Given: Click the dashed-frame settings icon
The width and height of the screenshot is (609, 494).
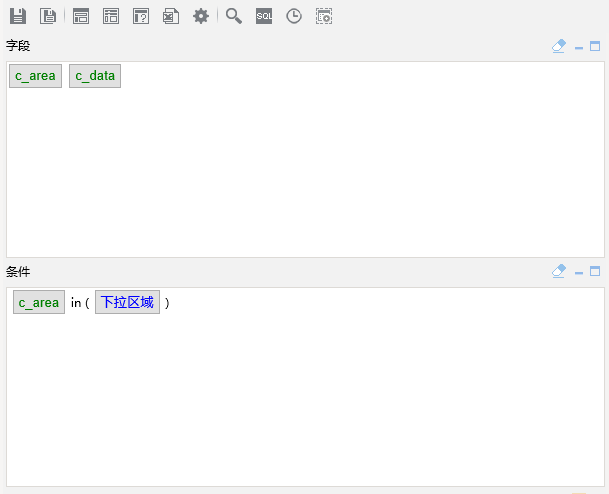Looking at the screenshot, I should (324, 16).
